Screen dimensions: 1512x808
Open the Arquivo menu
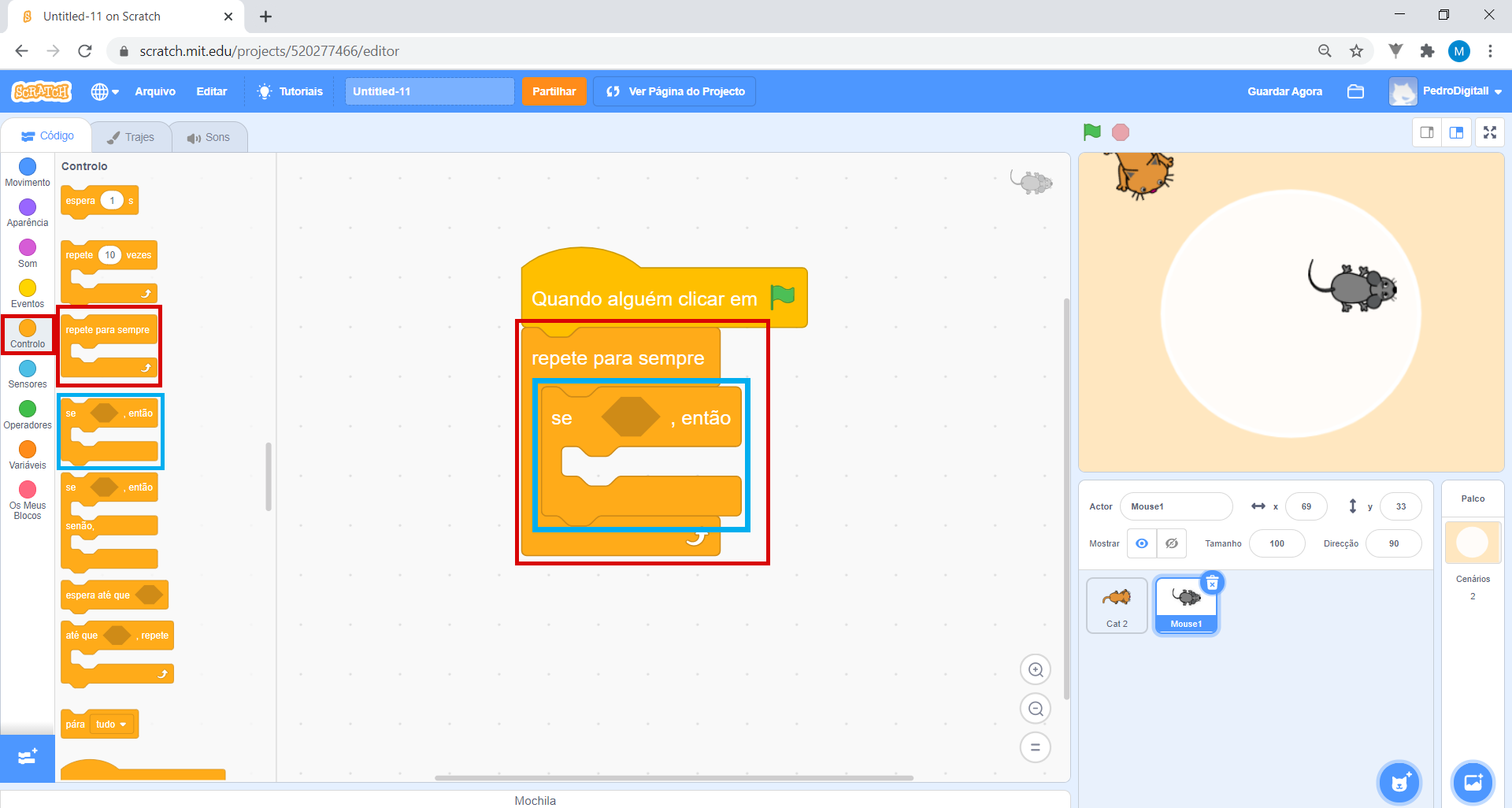pos(155,91)
